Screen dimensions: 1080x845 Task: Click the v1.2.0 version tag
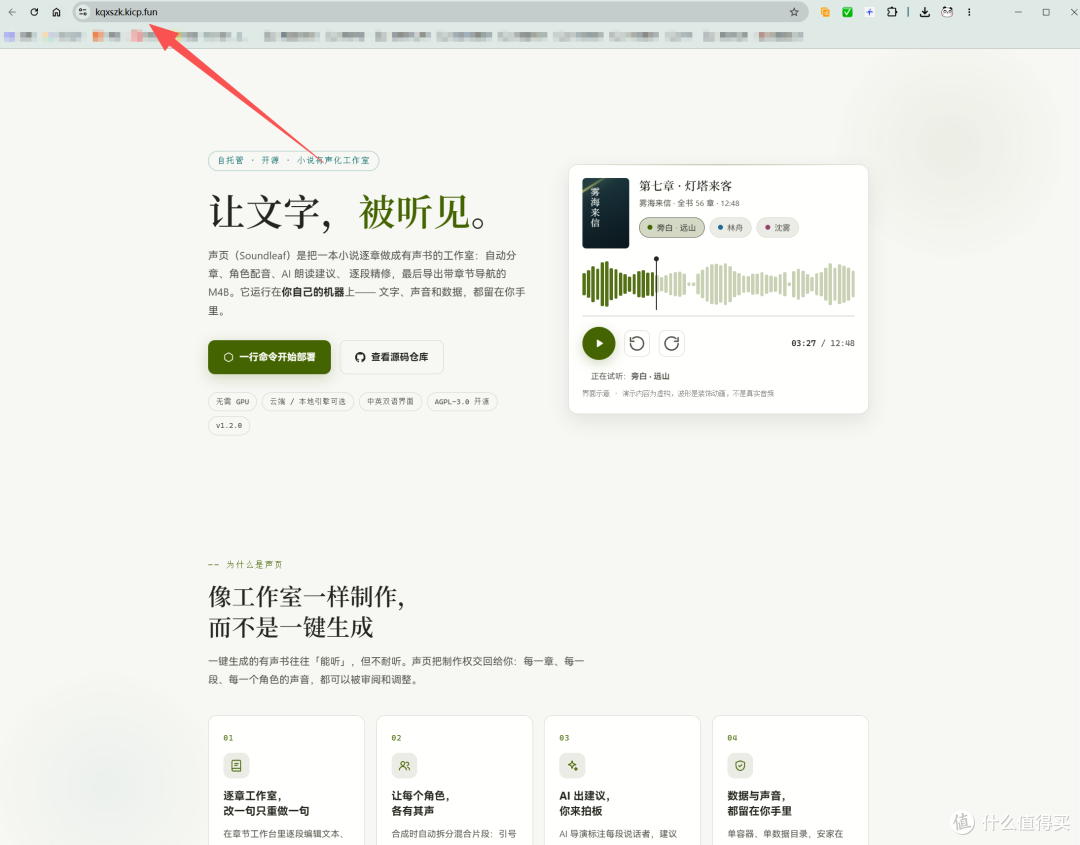click(229, 426)
